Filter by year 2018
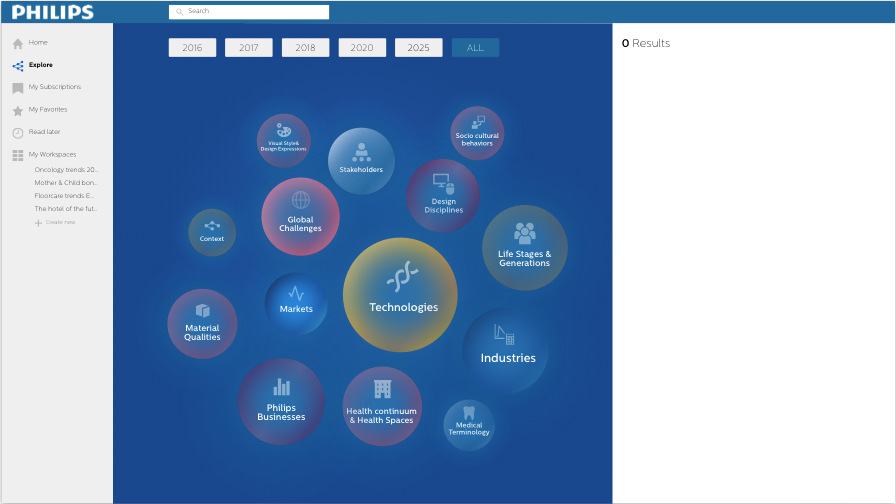 point(305,47)
